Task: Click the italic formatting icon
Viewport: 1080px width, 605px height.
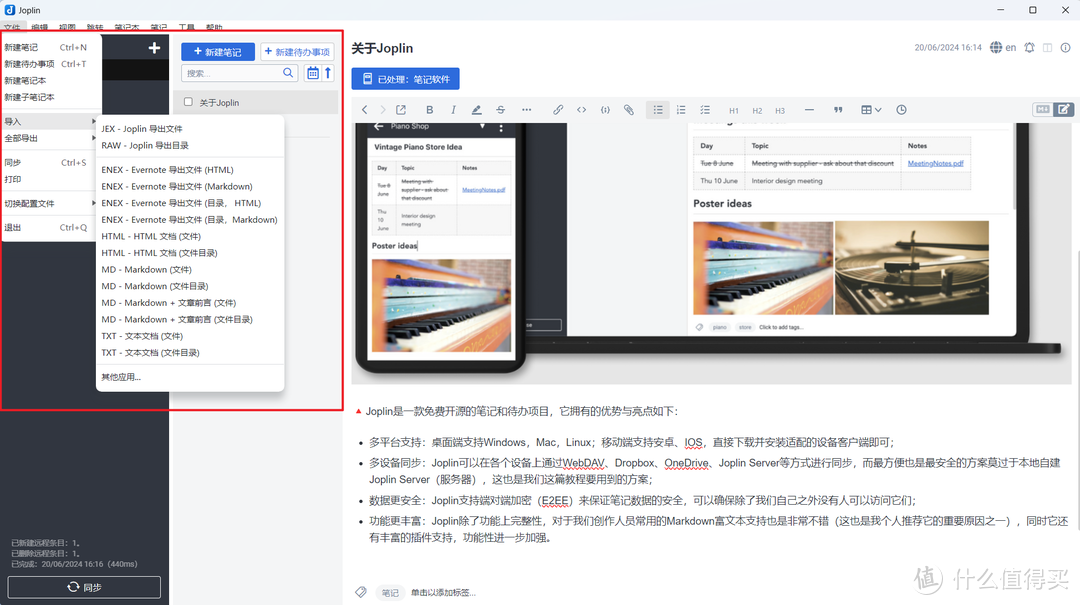Action: pos(453,110)
